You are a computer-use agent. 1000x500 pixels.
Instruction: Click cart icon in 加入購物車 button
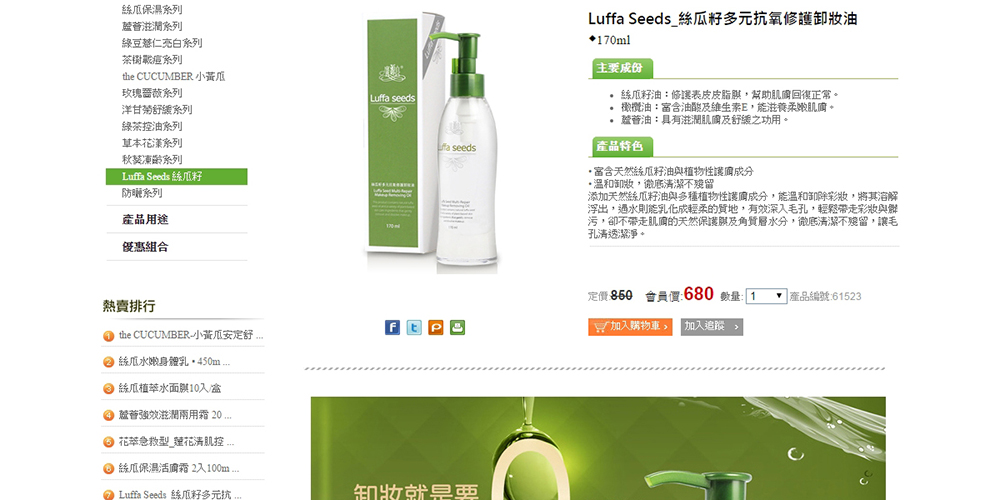[x=599, y=327]
